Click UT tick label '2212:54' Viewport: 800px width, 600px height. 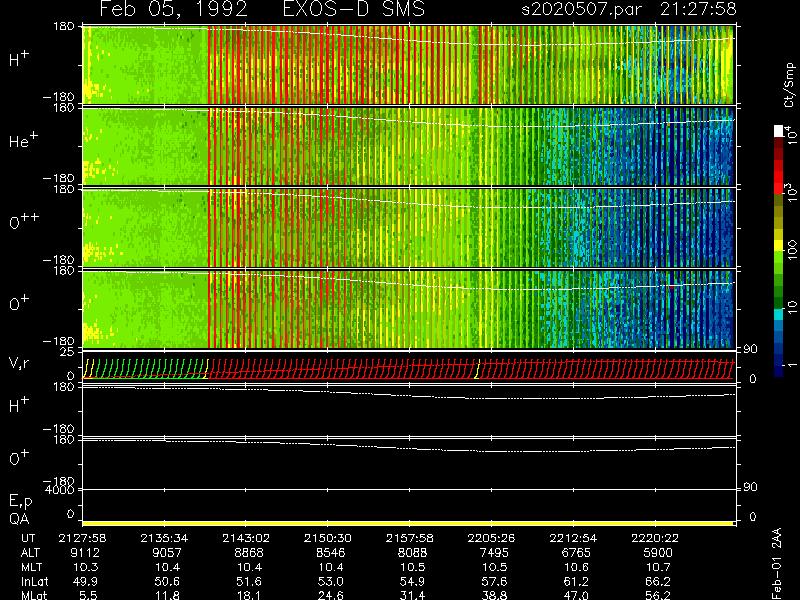coord(573,538)
